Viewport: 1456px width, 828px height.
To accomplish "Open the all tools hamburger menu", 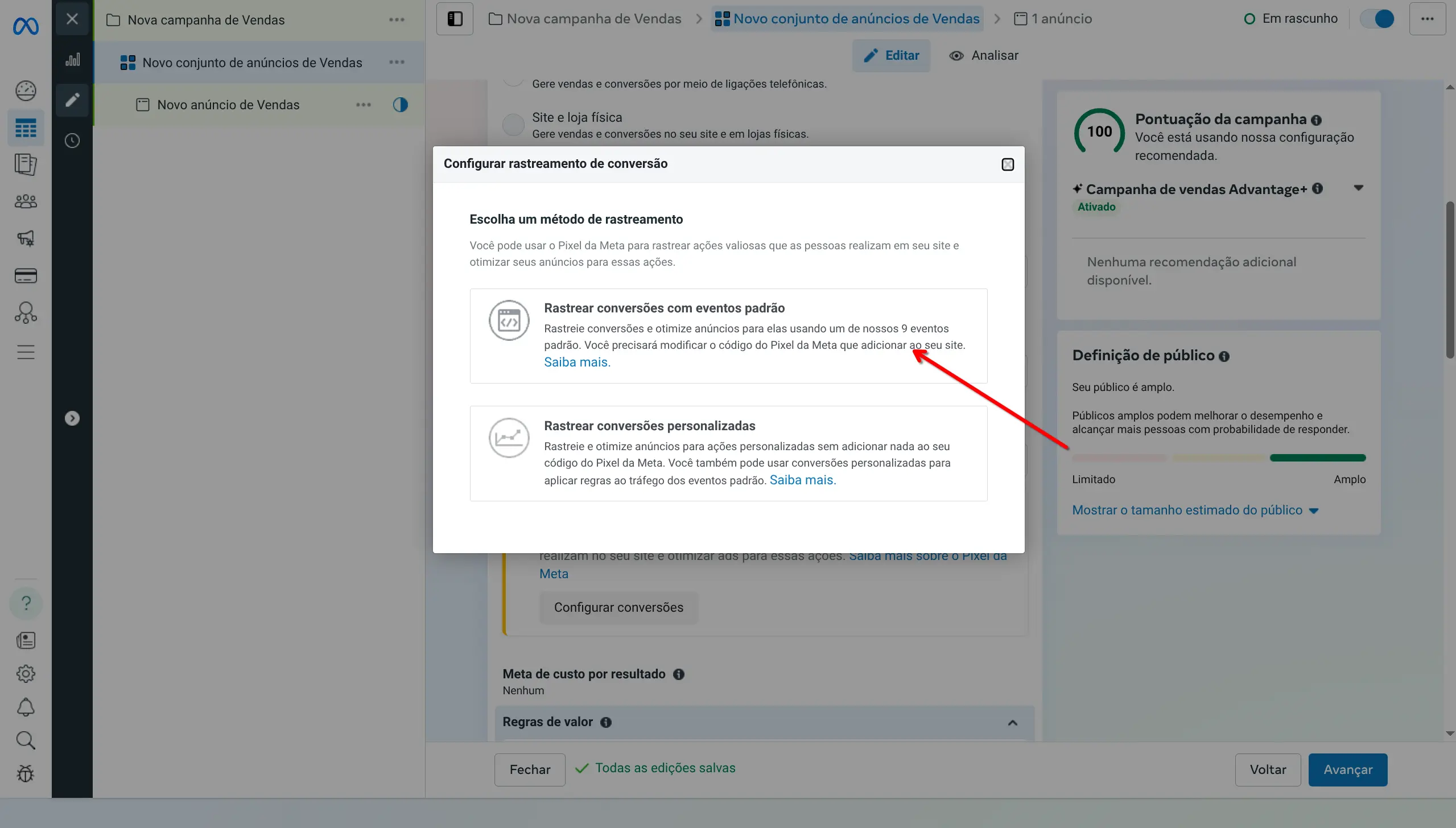I will click(x=26, y=352).
